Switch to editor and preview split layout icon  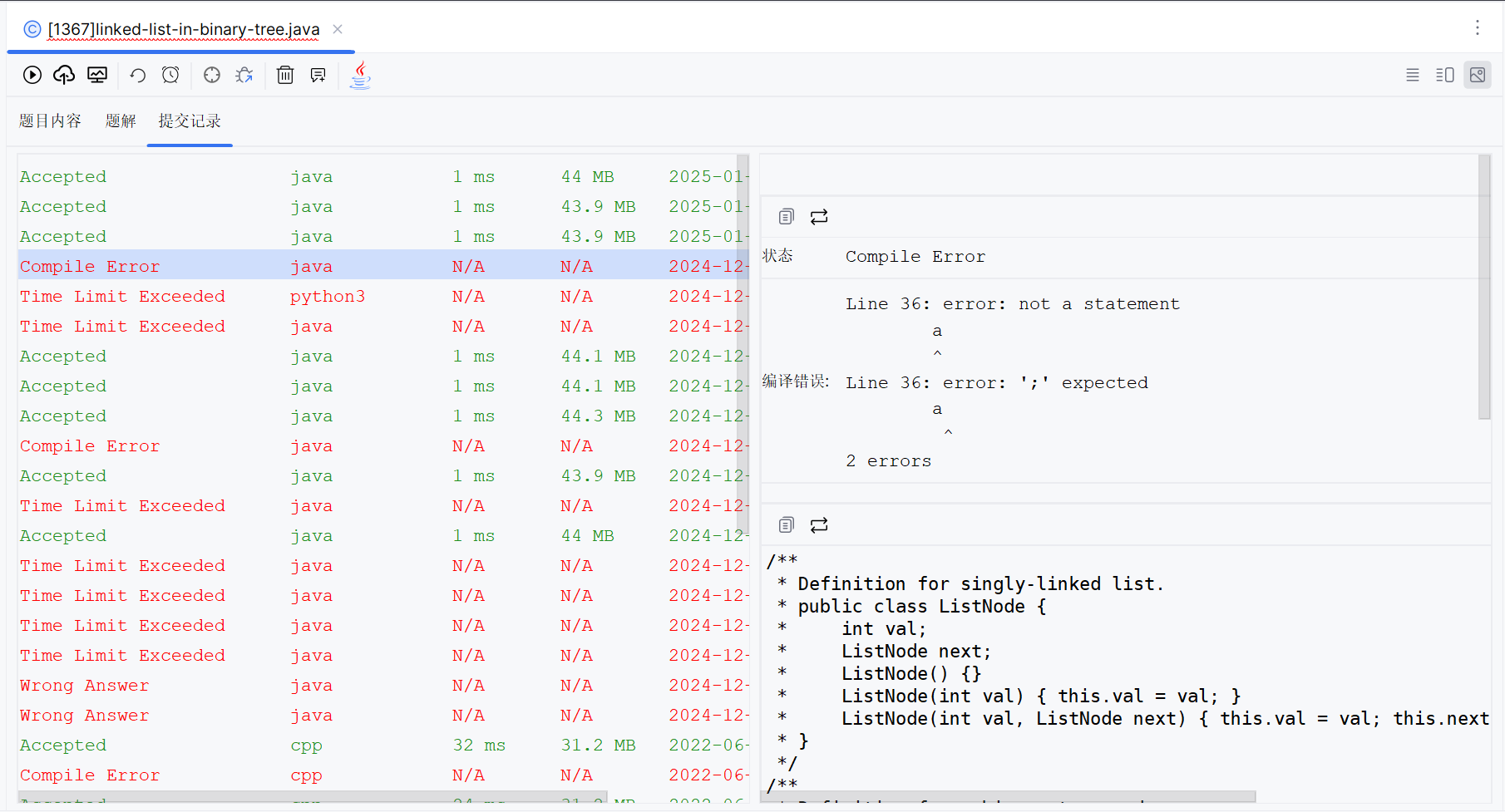tap(1445, 75)
